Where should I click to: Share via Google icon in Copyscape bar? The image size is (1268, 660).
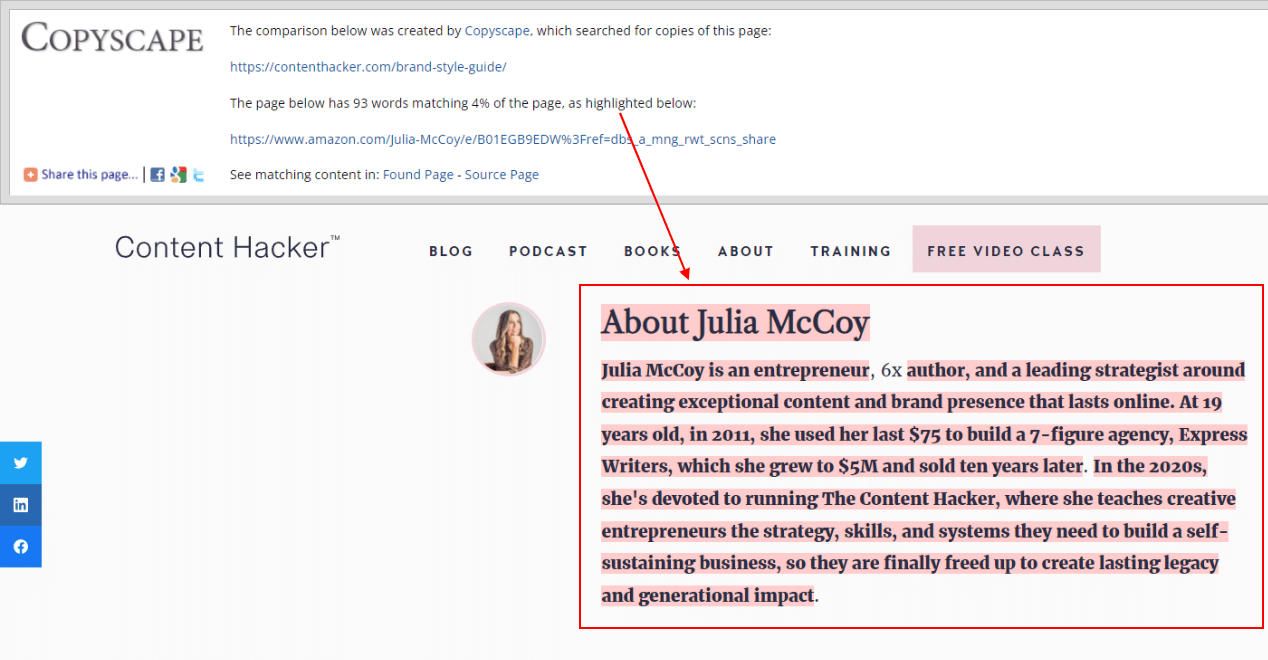tap(178, 175)
